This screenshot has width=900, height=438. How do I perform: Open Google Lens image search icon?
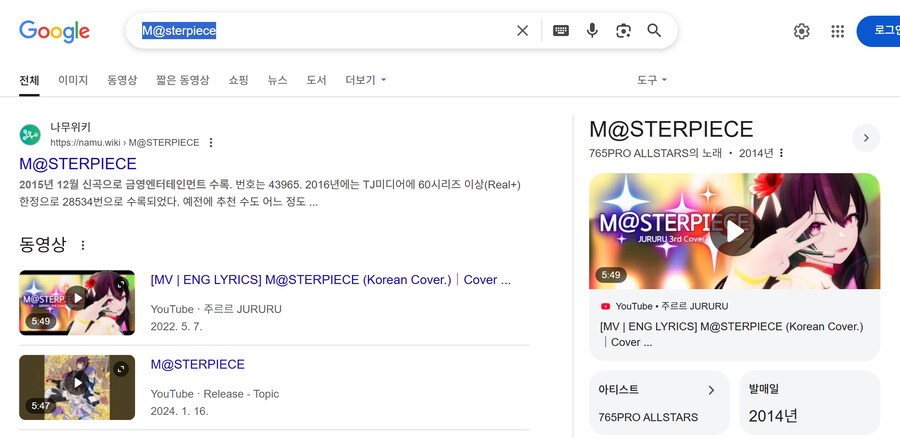point(623,30)
